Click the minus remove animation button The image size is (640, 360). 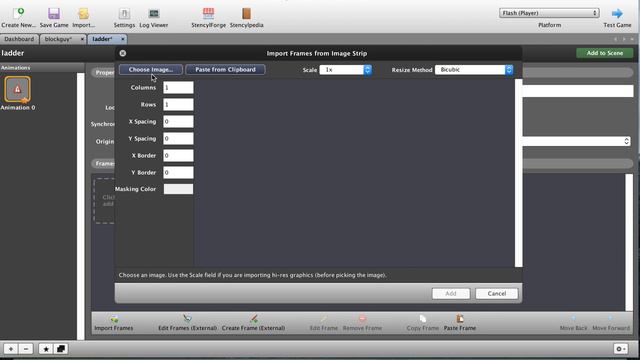(x=26, y=349)
